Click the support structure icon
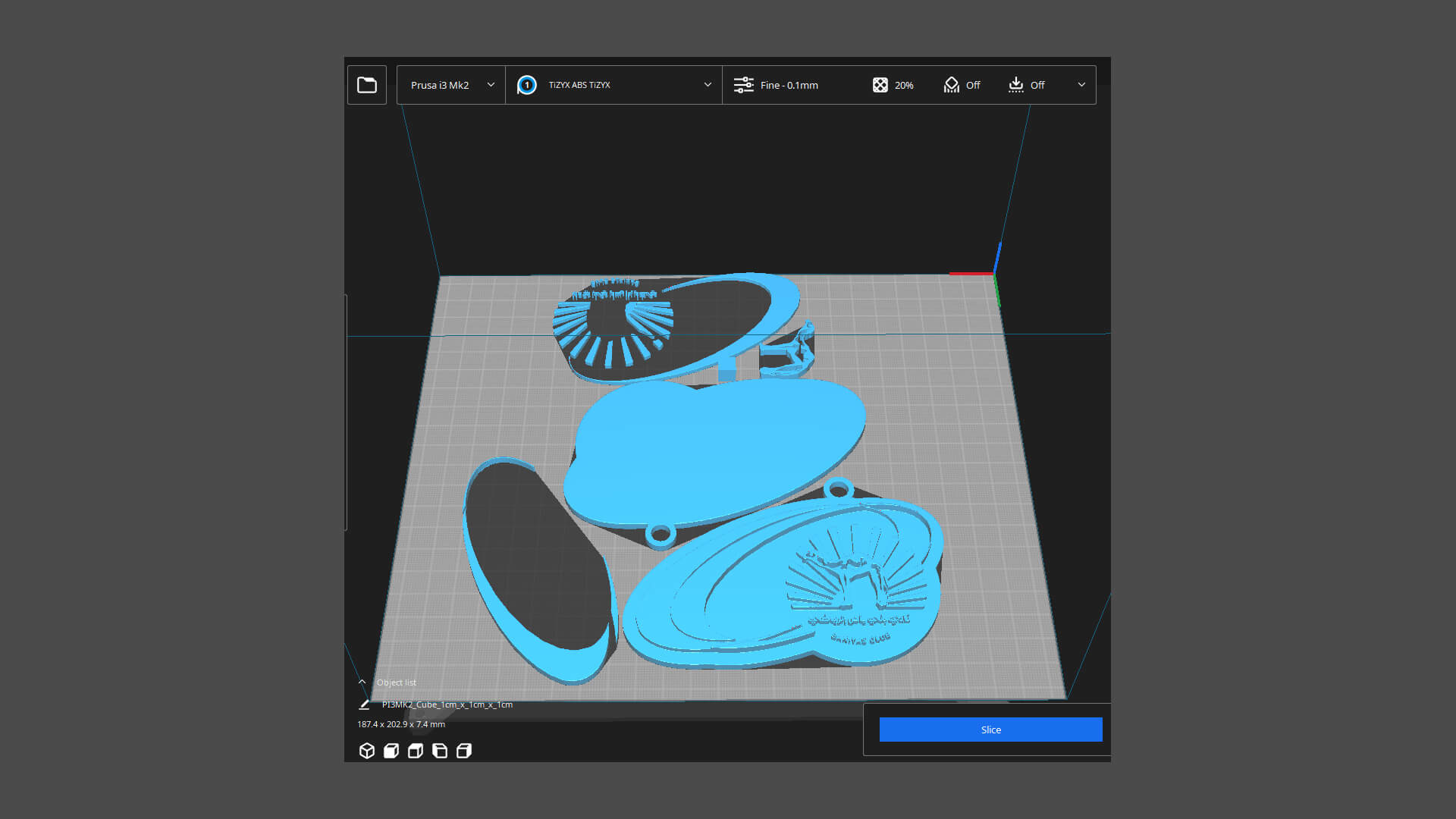Viewport: 1456px width, 819px height. [x=951, y=85]
